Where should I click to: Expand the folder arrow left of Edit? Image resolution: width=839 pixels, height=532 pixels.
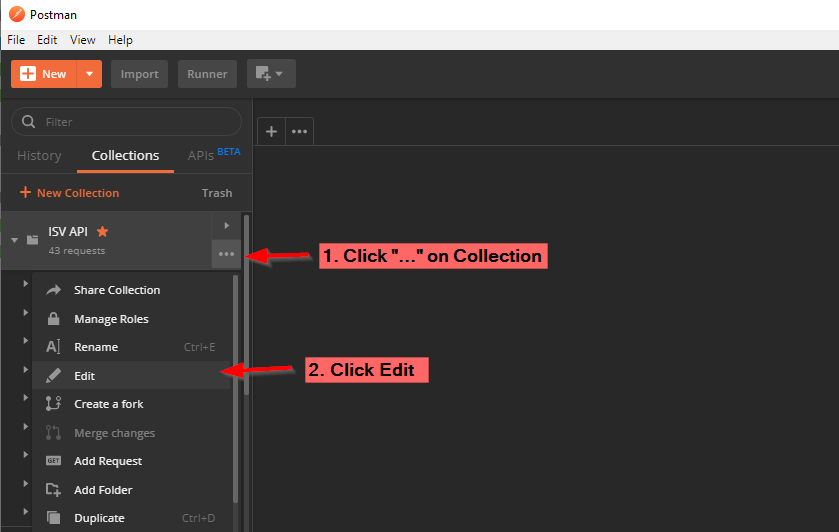[25, 369]
